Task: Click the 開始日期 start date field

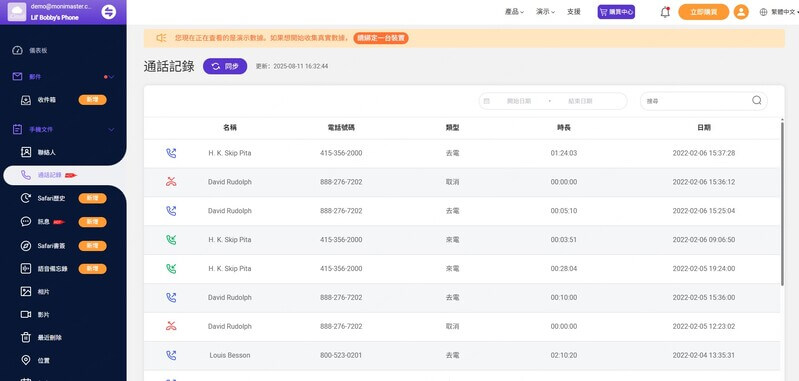Action: (x=519, y=101)
